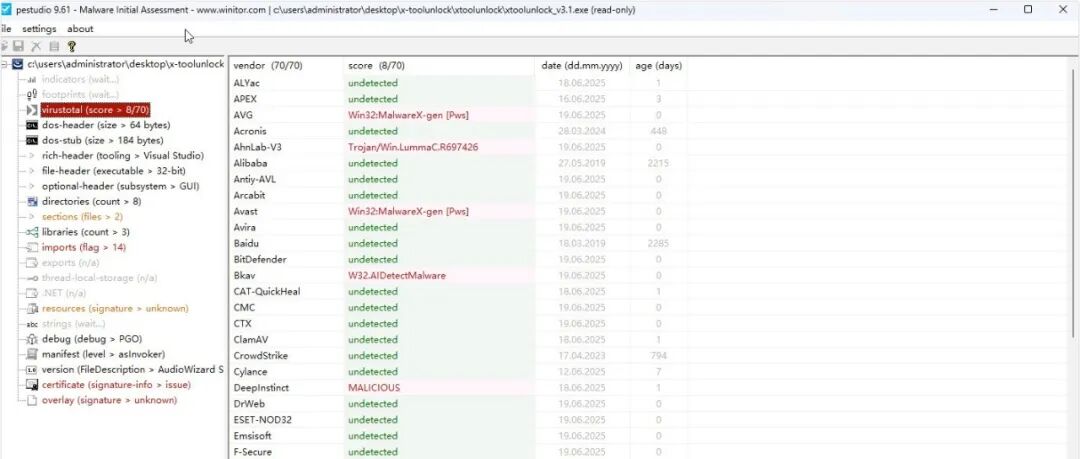The width and height of the screenshot is (1080, 459).
Task: Click the version node icon
Action: coord(32,370)
